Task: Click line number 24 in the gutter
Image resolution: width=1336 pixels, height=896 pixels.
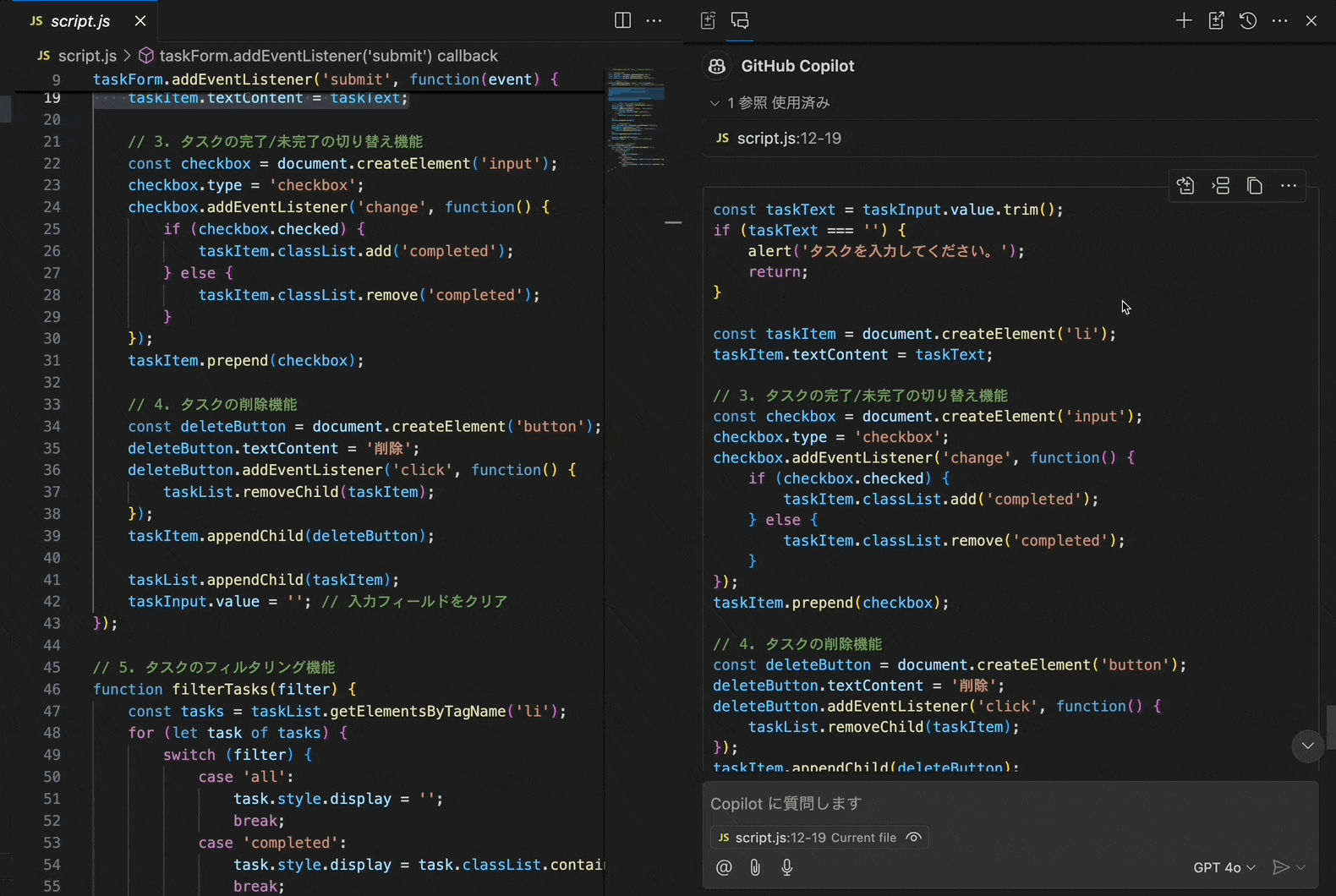Action: (52, 207)
